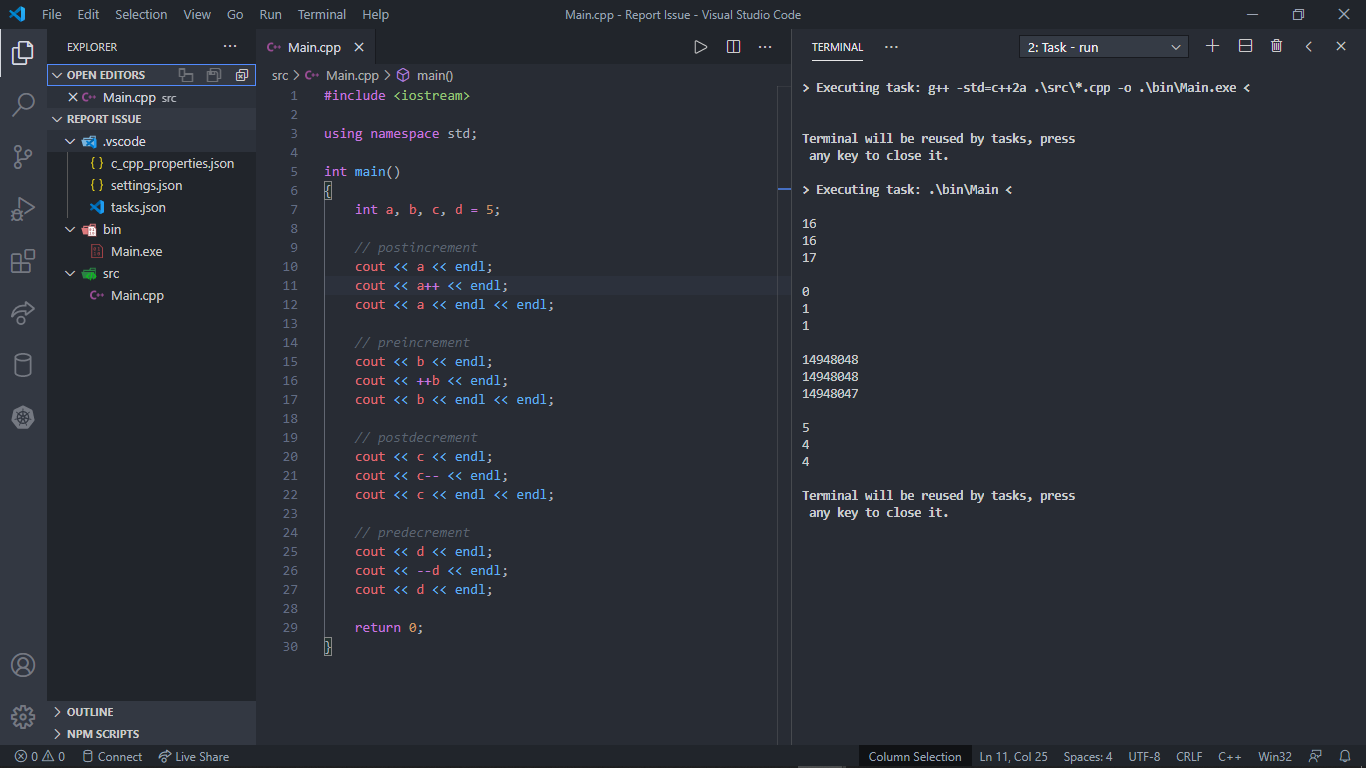The width and height of the screenshot is (1366, 768).
Task: Open the Kubernetes view in the activity bar
Action: (23, 417)
